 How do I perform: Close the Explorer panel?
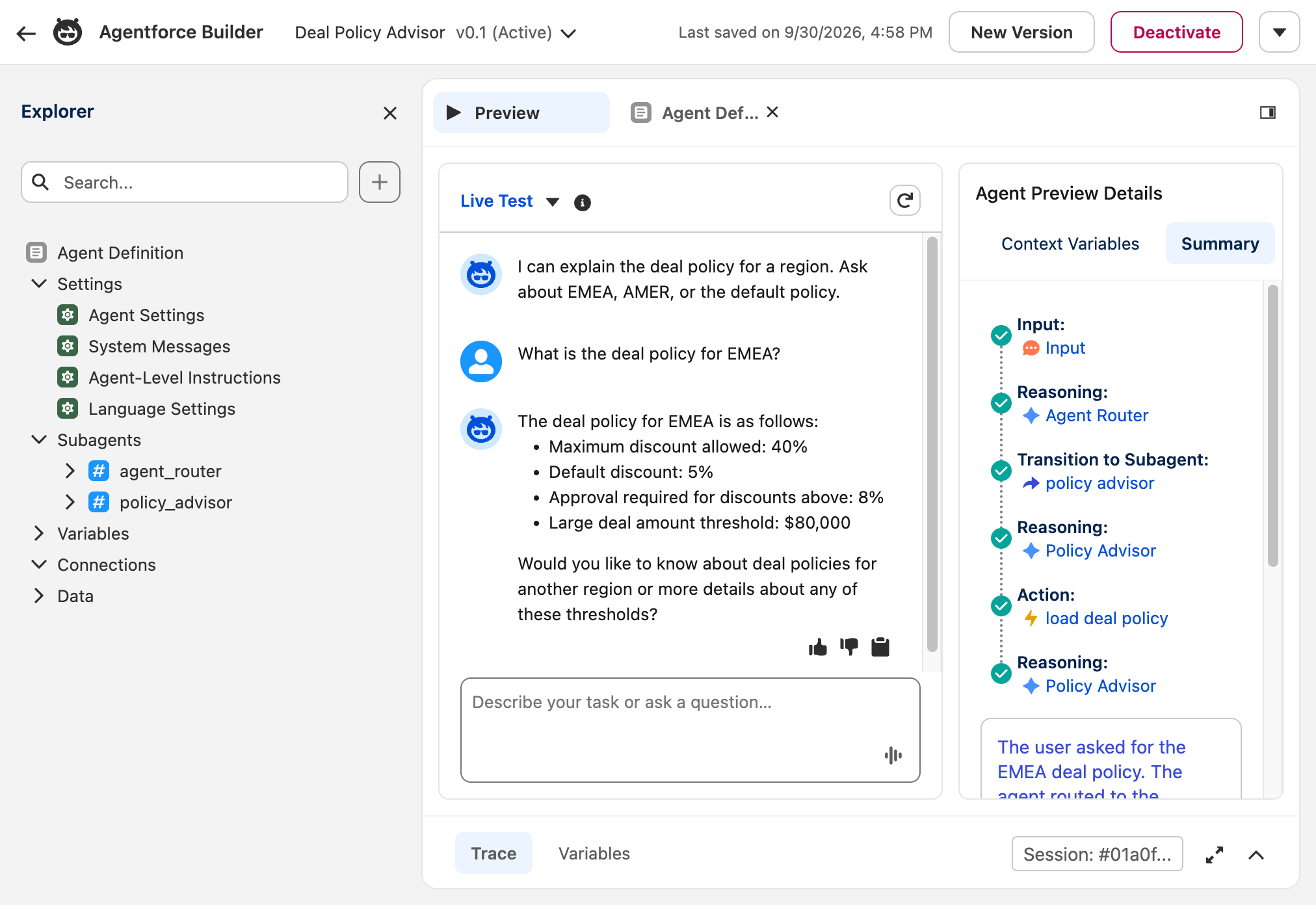pos(390,113)
